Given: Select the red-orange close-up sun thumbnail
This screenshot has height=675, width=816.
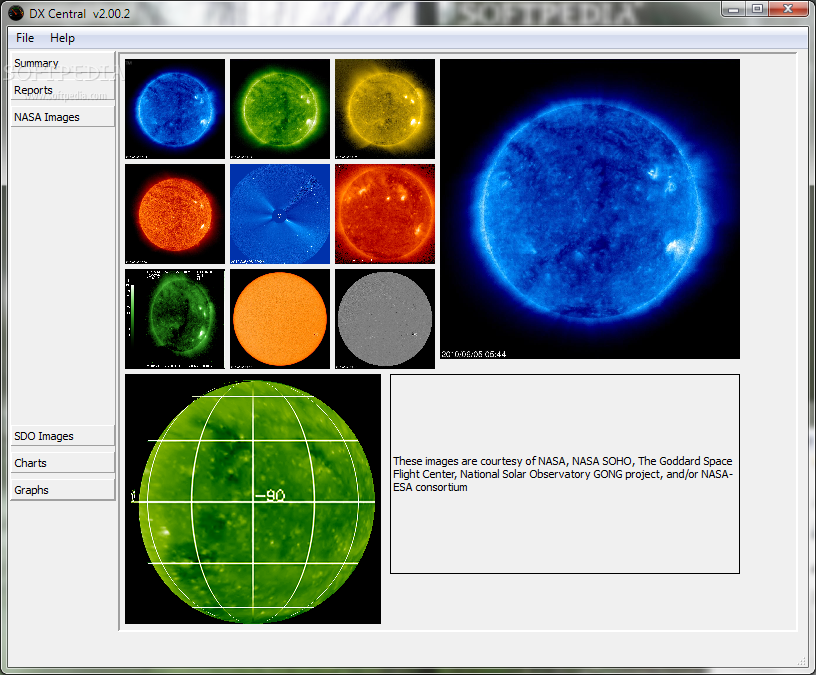Looking at the screenshot, I should (x=385, y=214).
